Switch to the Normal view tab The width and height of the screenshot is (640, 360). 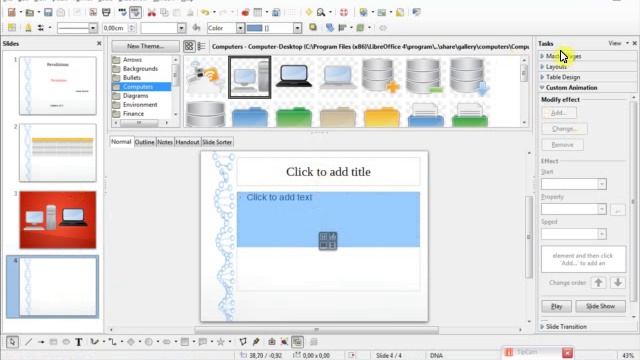click(121, 142)
